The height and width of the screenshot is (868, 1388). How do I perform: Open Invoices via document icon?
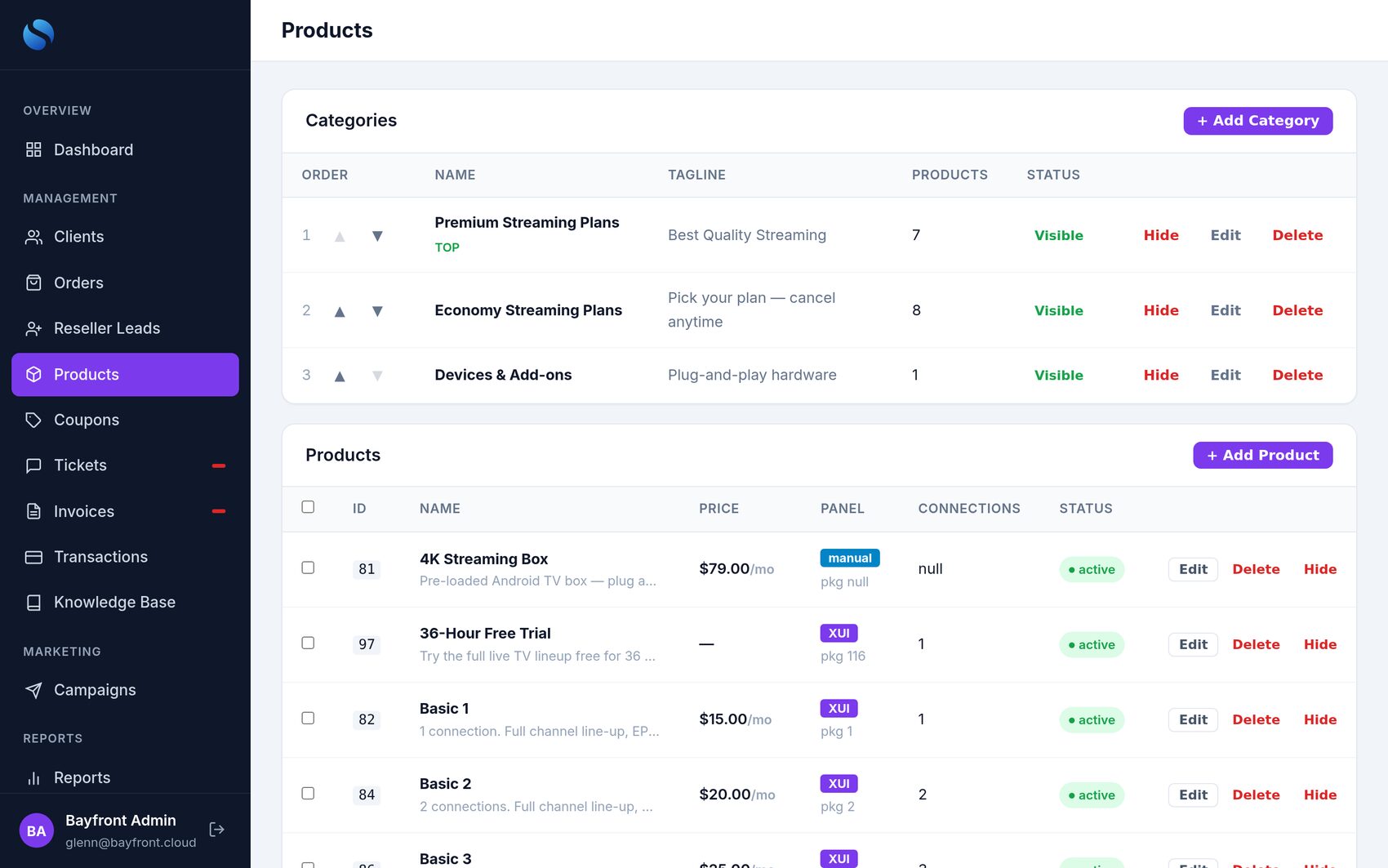coord(33,511)
